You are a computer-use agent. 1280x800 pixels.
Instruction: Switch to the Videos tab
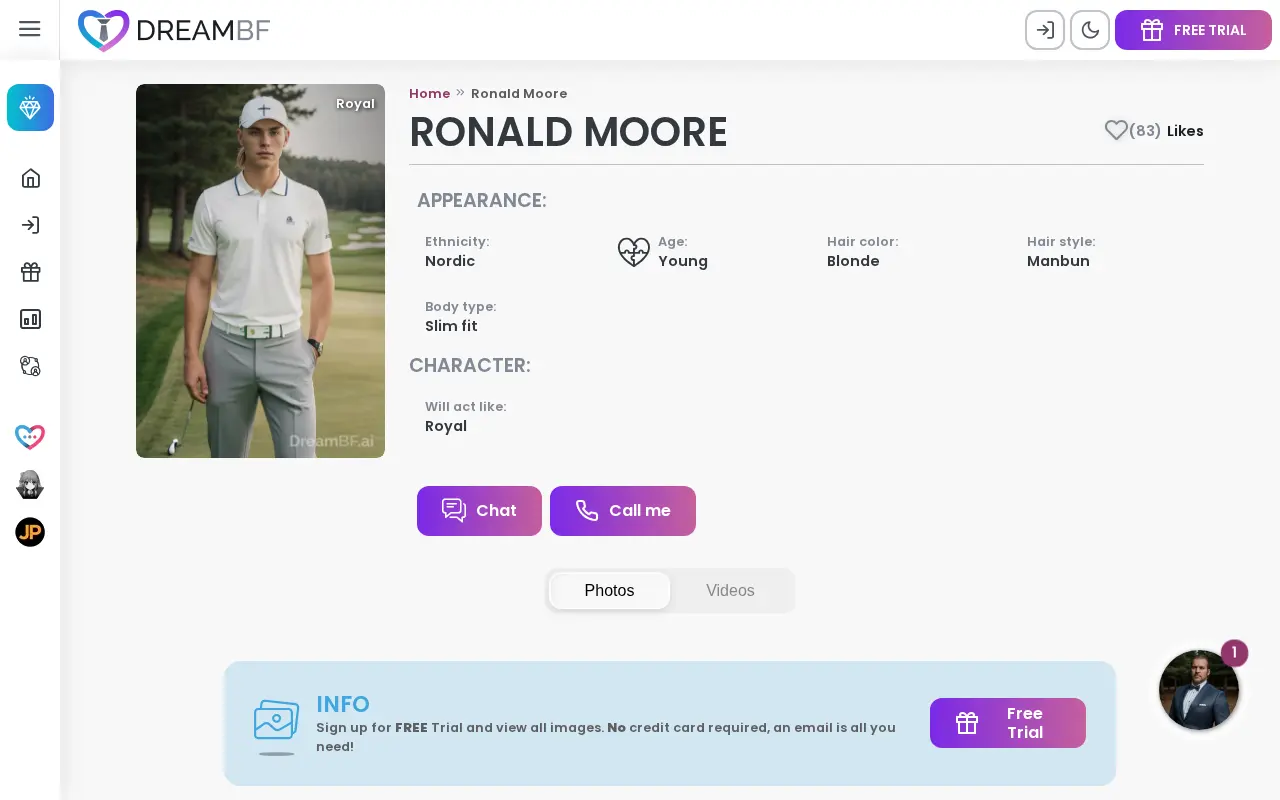click(x=730, y=591)
